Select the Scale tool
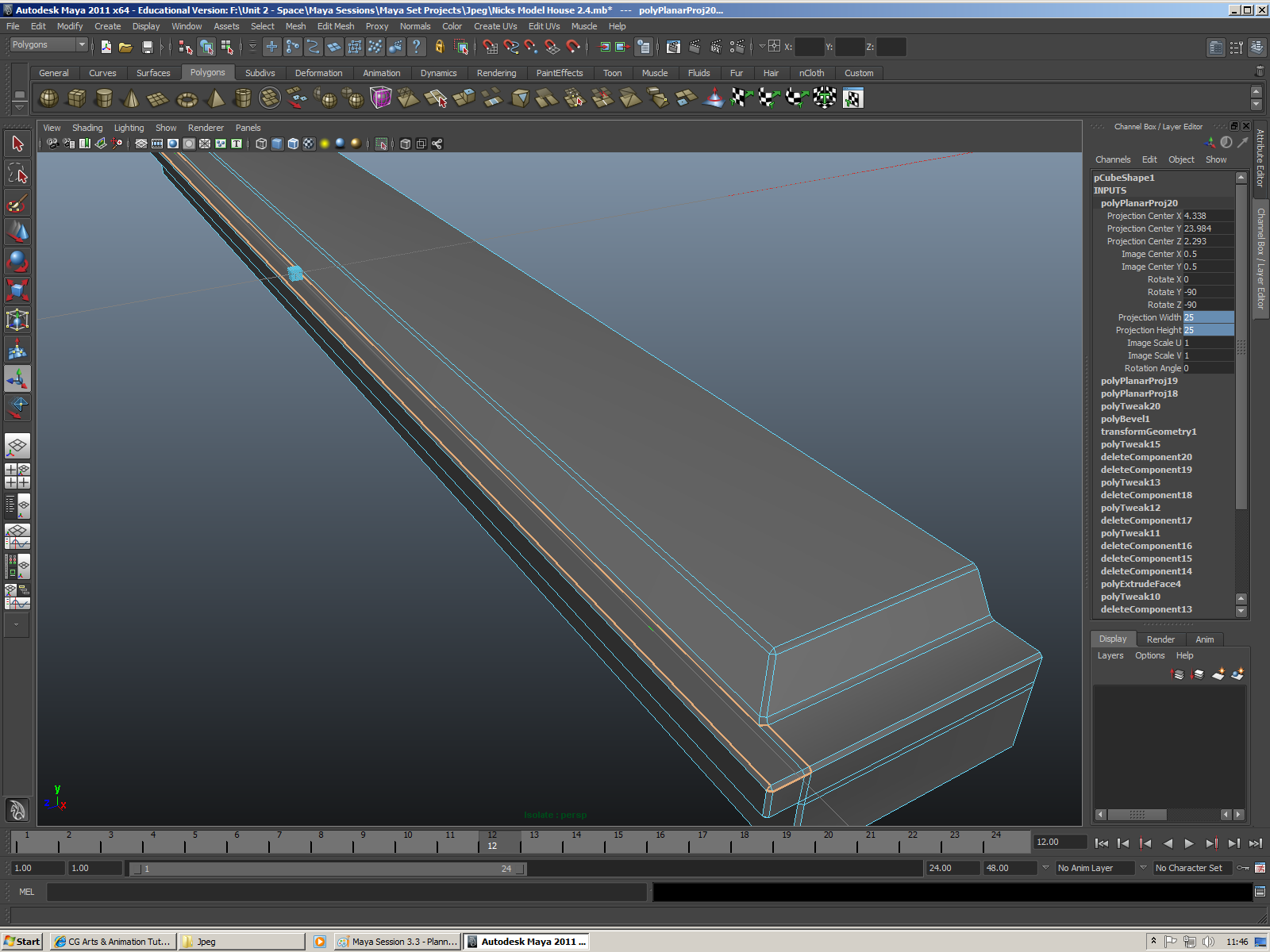The image size is (1270, 952). pyautogui.click(x=17, y=291)
